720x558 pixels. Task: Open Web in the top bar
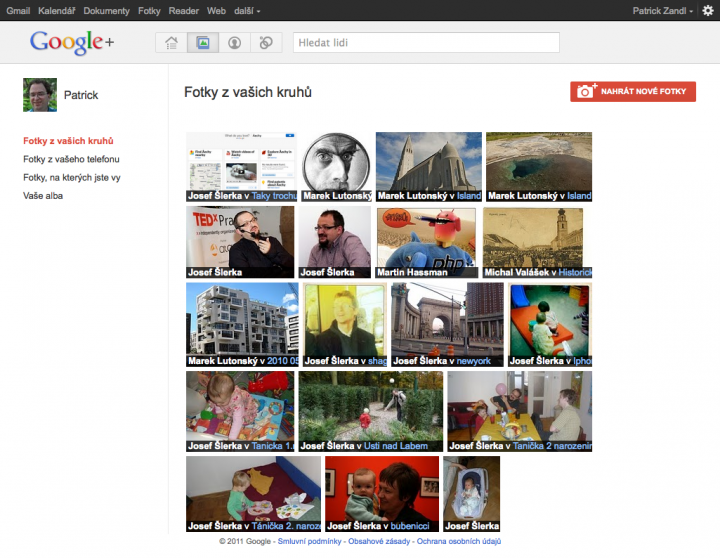216,11
